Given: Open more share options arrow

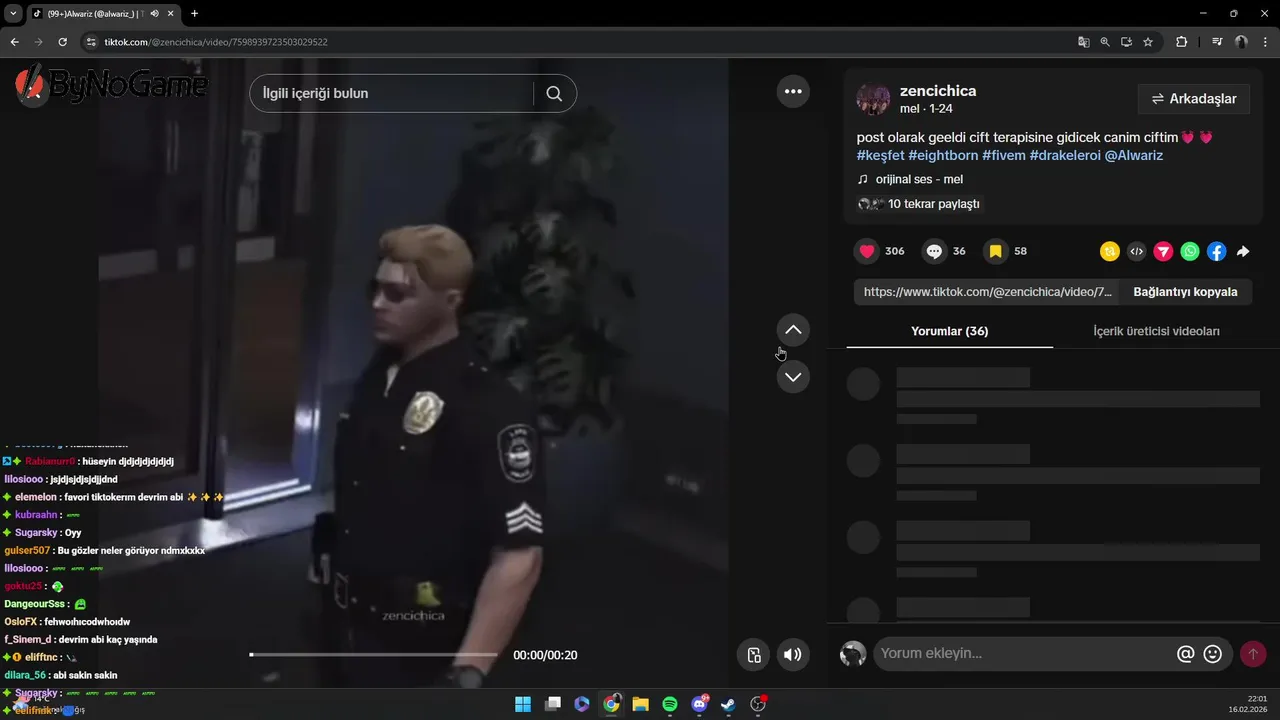Looking at the screenshot, I should click(1243, 252).
